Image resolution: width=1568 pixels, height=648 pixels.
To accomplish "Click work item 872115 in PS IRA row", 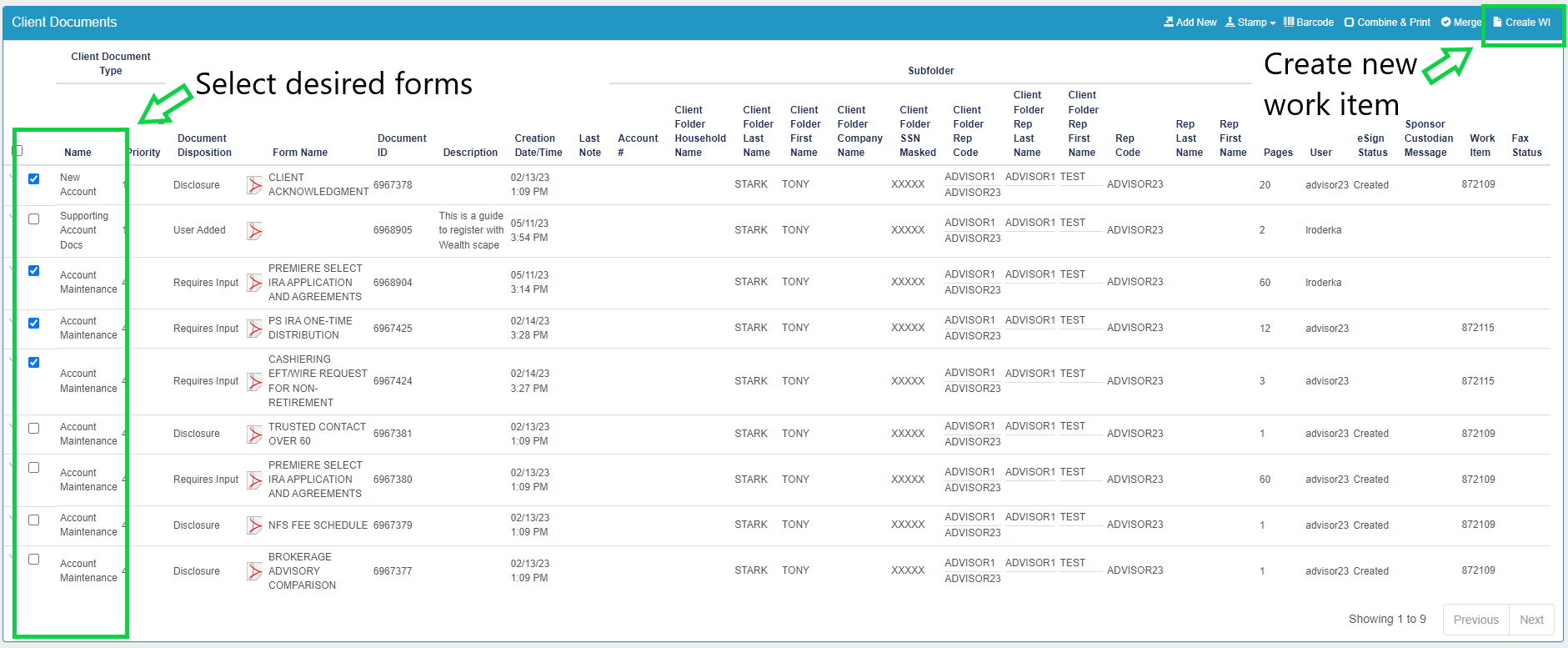I will [x=1478, y=328].
